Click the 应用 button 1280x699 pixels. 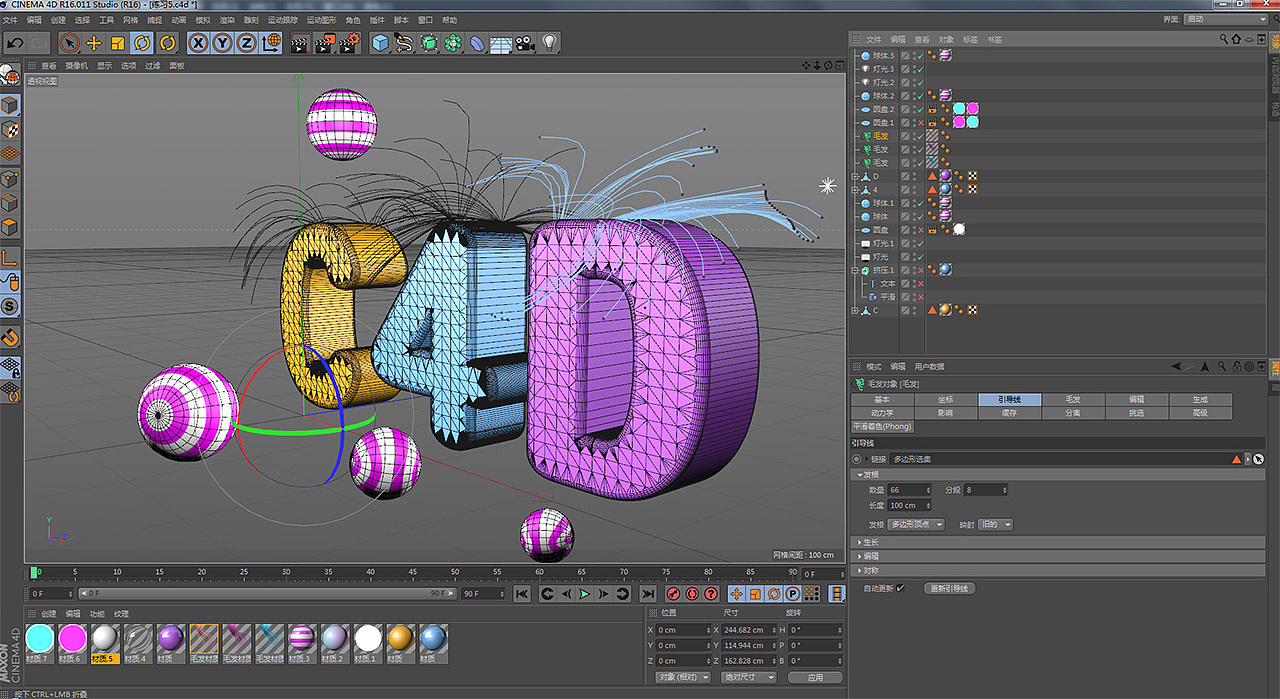[815, 677]
